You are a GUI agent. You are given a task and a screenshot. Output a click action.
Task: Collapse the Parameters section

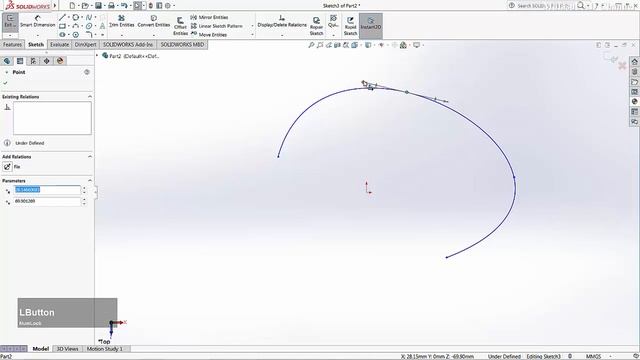90,180
